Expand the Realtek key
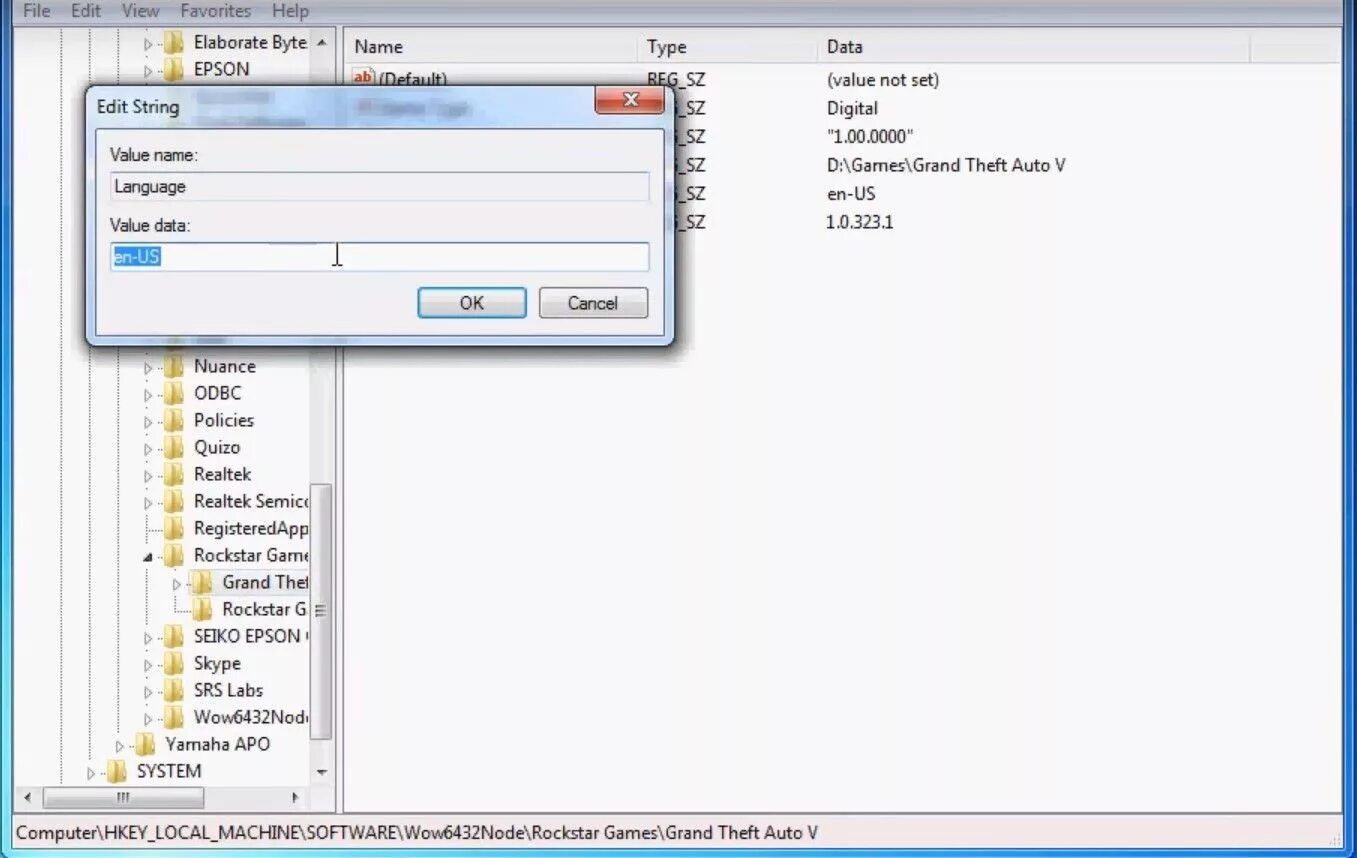The image size is (1357, 858). (x=148, y=475)
